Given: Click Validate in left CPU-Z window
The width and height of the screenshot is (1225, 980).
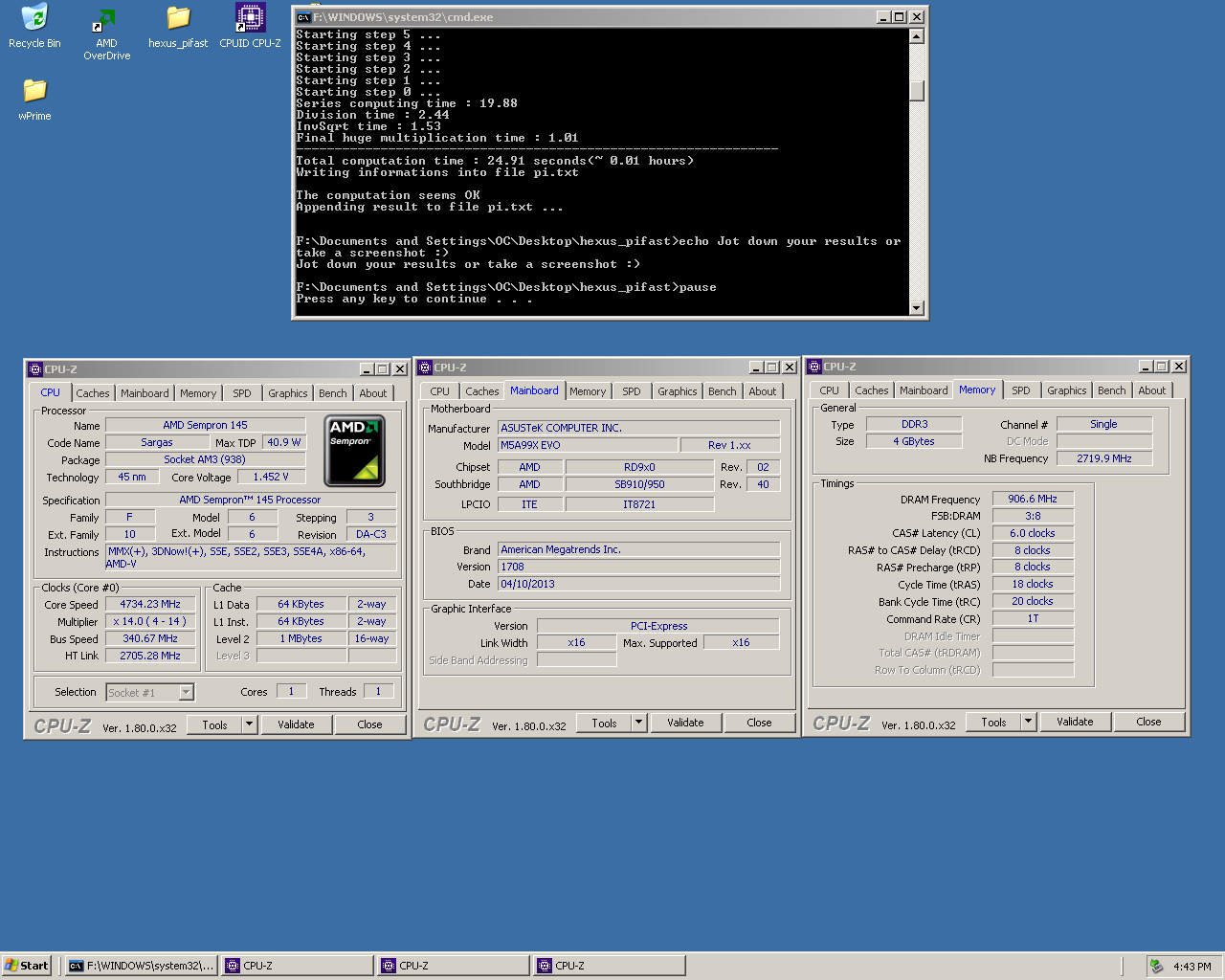Looking at the screenshot, I should pyautogui.click(x=297, y=724).
